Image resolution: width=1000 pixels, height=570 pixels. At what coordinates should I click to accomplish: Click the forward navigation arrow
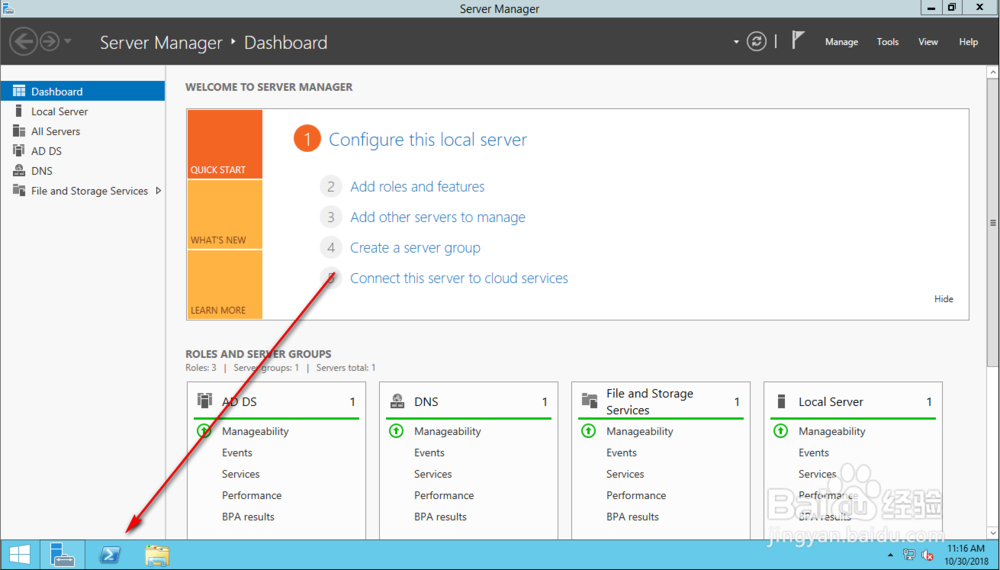pyautogui.click(x=49, y=42)
